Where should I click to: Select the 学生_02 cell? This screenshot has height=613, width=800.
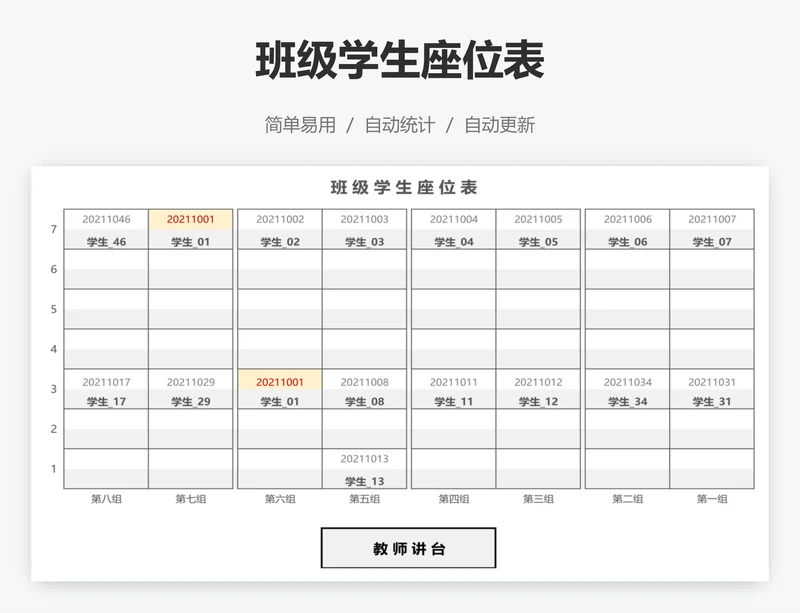[x=280, y=239]
